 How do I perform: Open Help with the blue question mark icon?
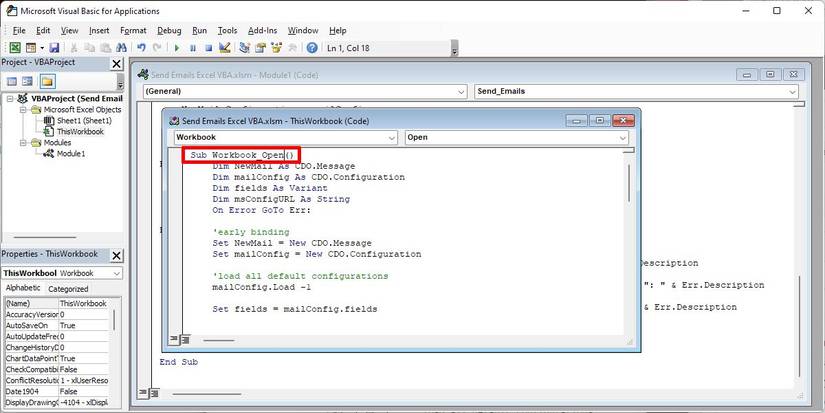pos(312,48)
